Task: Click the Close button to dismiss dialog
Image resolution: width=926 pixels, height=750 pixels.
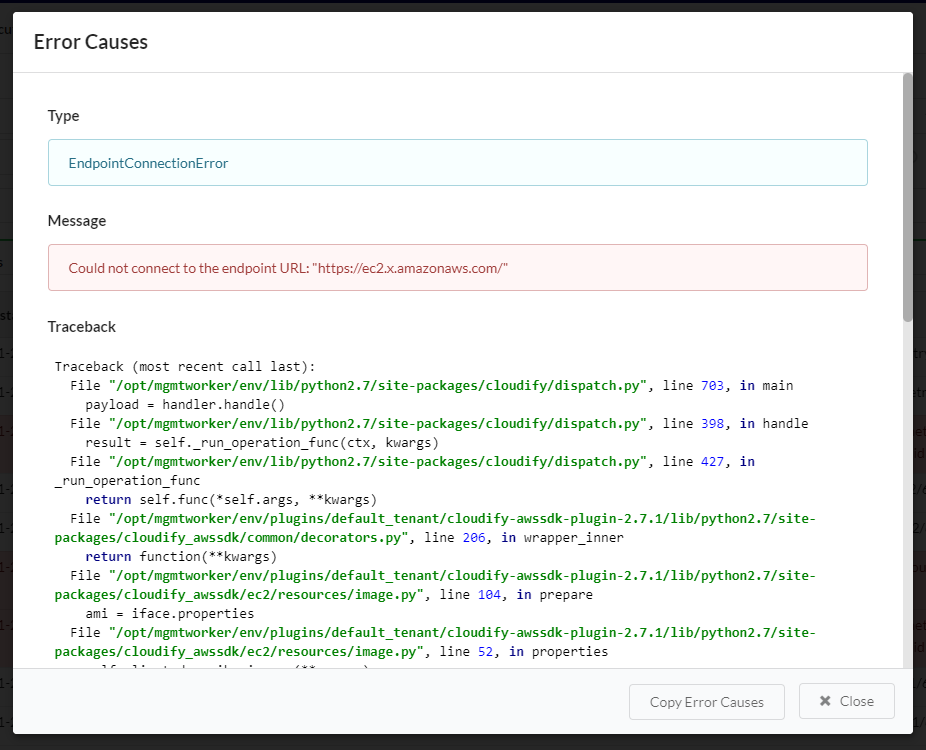Action: pos(846,701)
